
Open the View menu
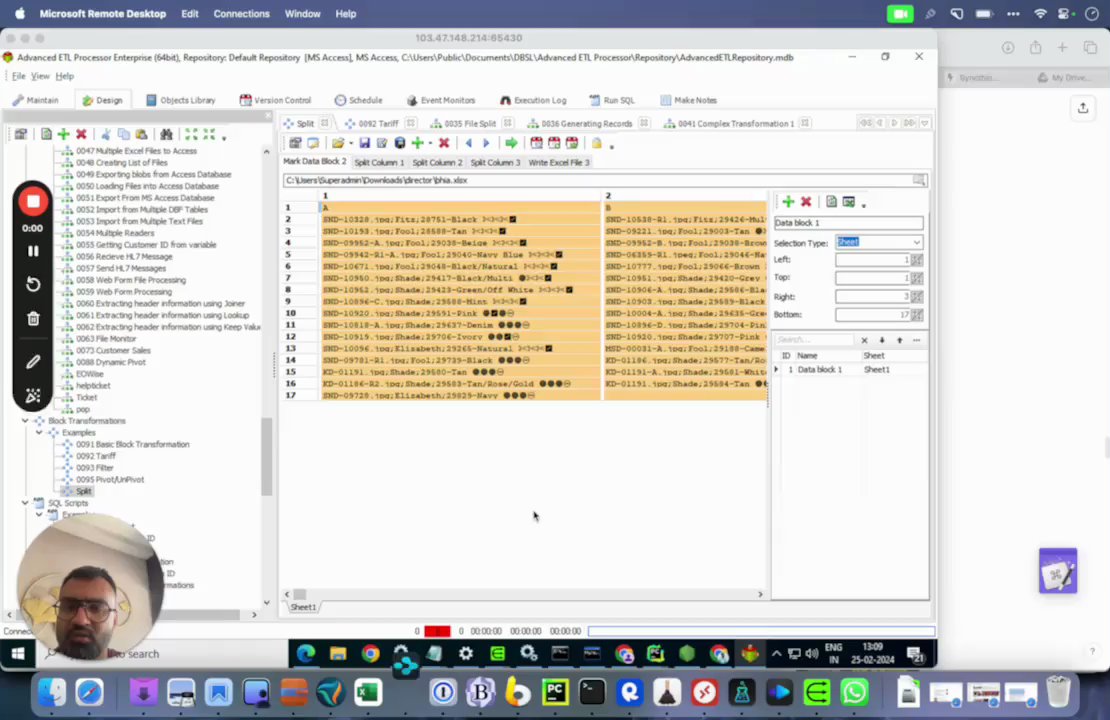[40, 76]
